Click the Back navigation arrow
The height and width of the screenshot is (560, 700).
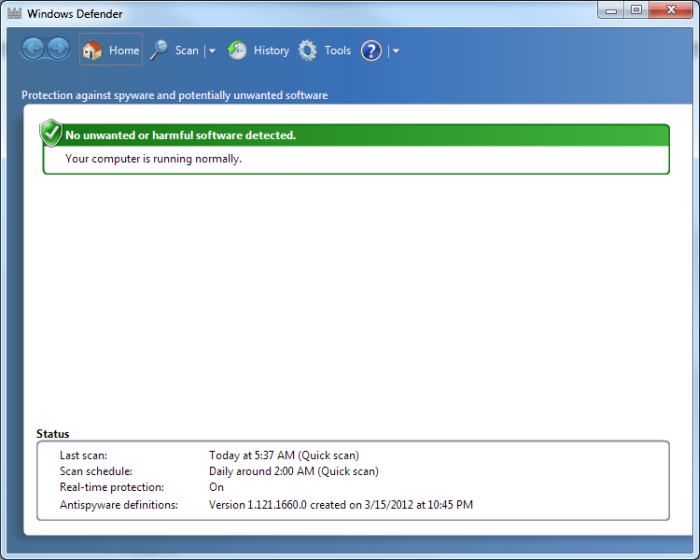(33, 49)
